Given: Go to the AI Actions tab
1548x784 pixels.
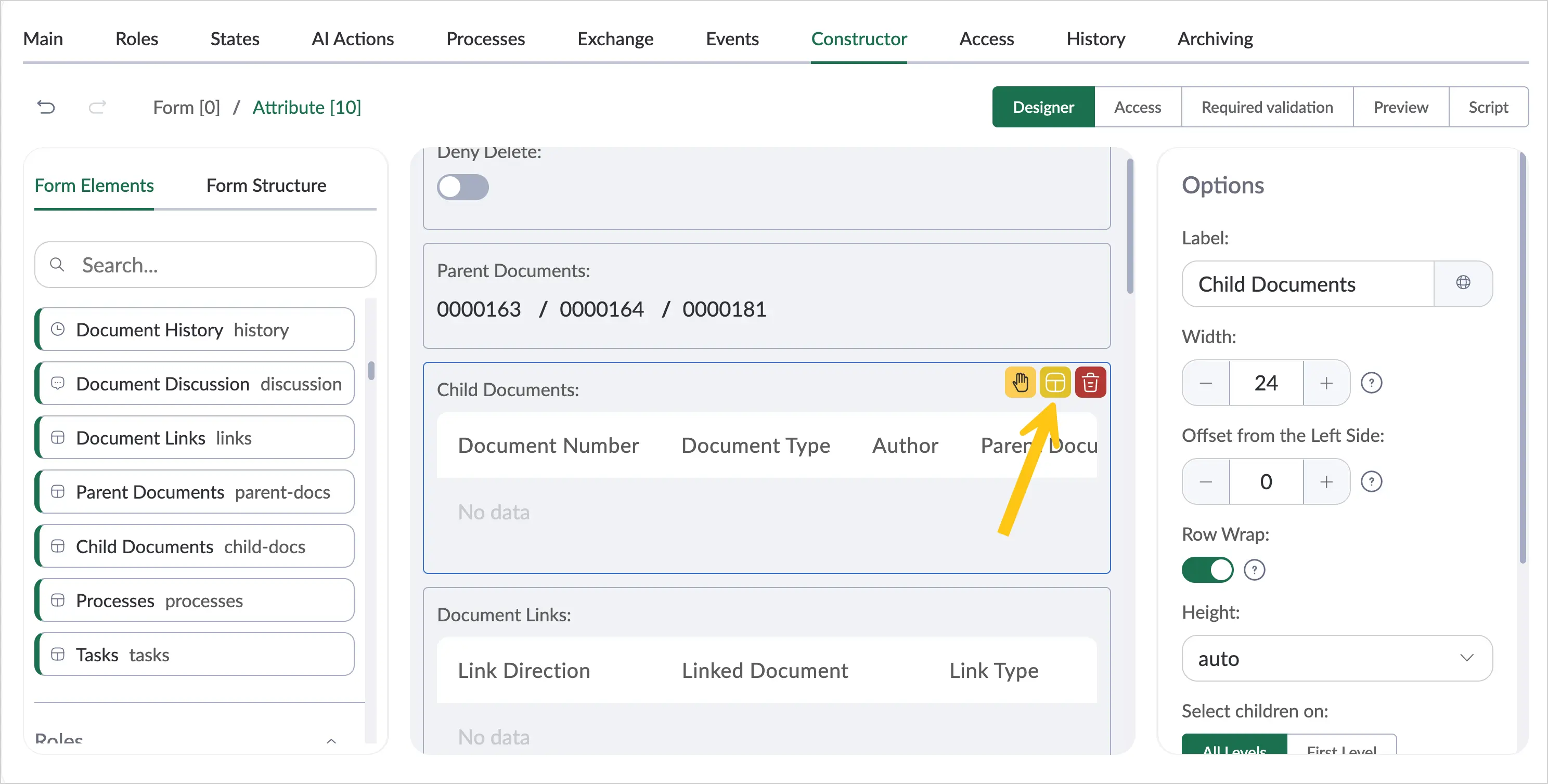Looking at the screenshot, I should tap(352, 38).
